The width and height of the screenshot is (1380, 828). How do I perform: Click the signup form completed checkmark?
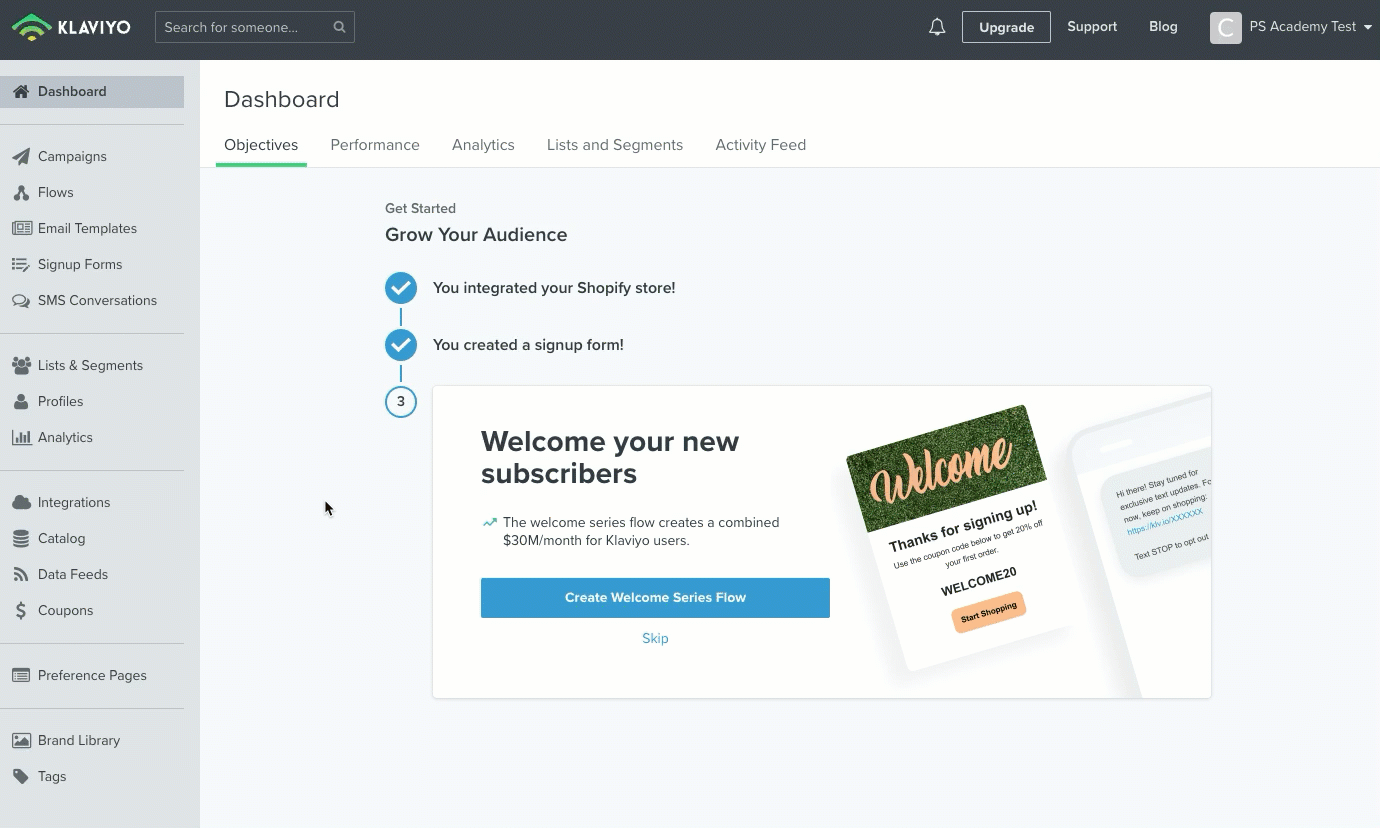[401, 345]
